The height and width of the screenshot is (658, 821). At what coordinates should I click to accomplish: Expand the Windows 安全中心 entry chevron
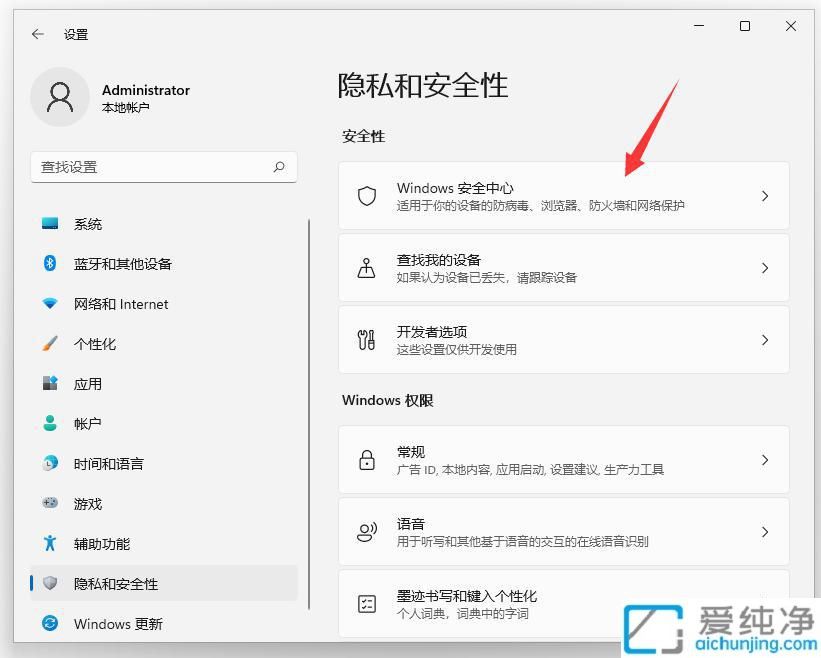[765, 196]
